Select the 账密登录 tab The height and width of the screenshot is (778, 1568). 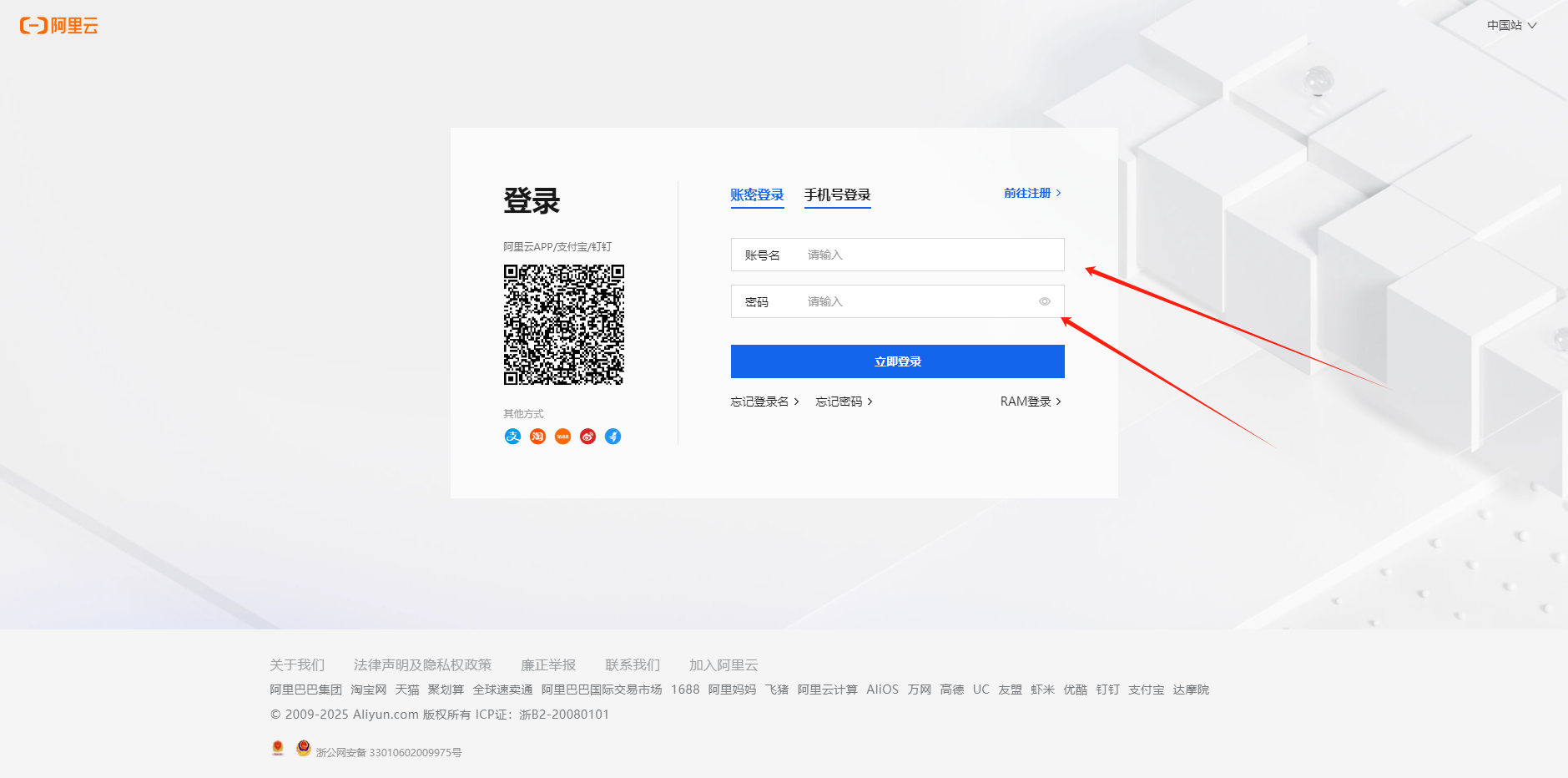click(x=756, y=194)
